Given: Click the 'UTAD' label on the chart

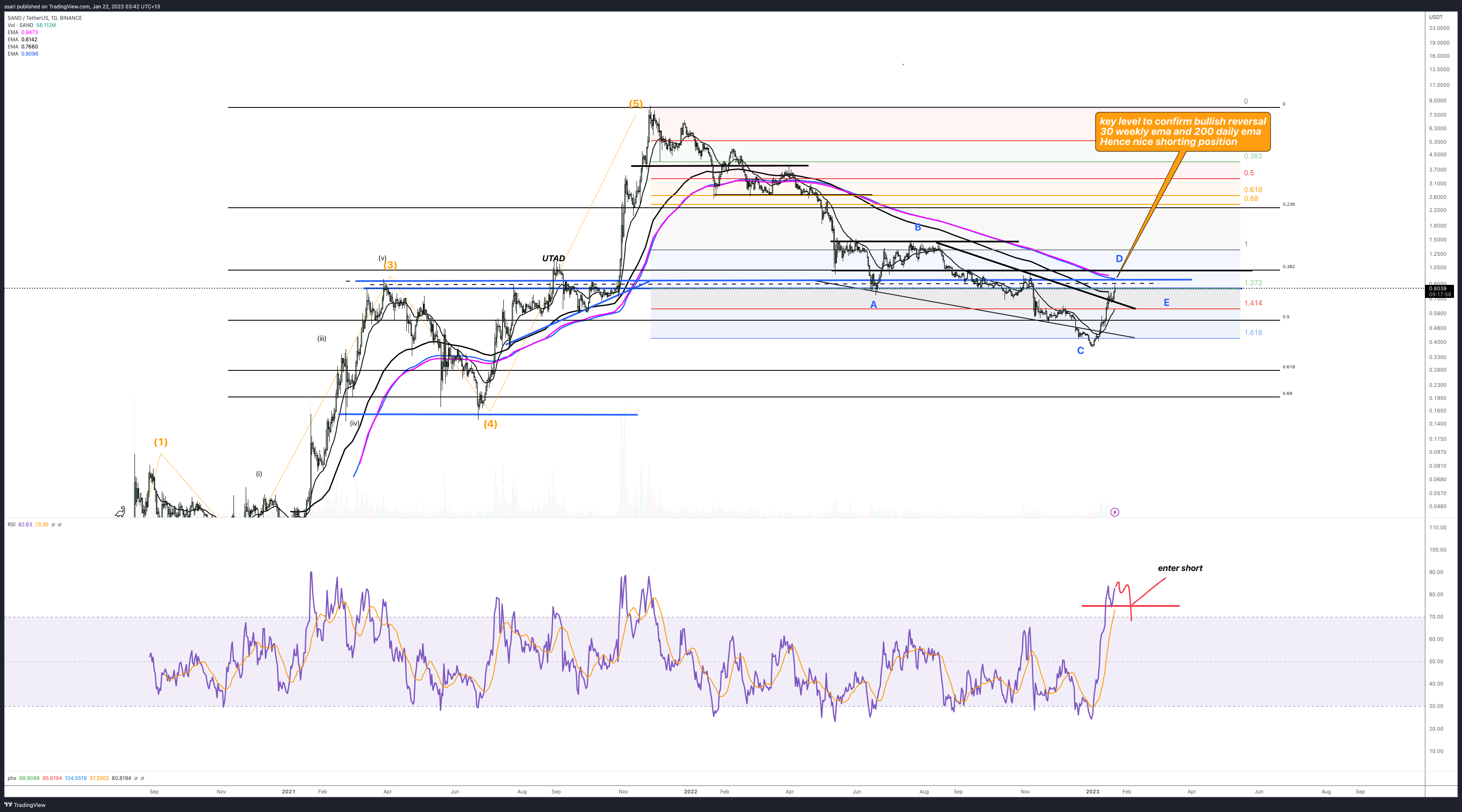Looking at the screenshot, I should [554, 258].
